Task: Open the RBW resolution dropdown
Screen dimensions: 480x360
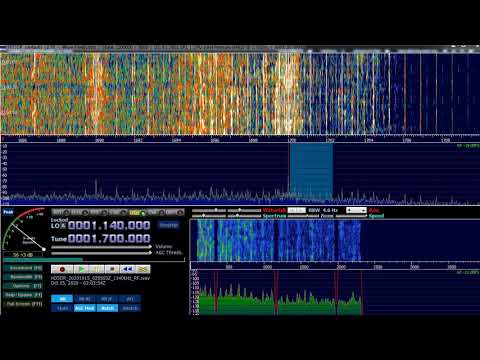Action: (x=296, y=210)
